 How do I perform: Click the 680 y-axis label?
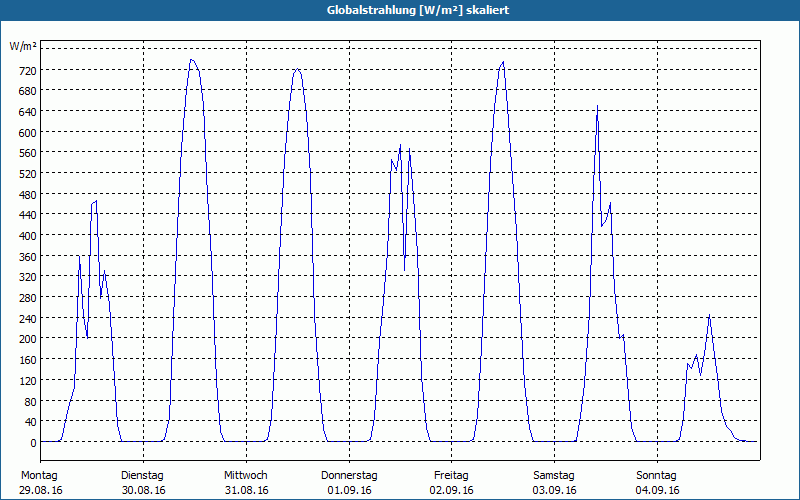28,91
